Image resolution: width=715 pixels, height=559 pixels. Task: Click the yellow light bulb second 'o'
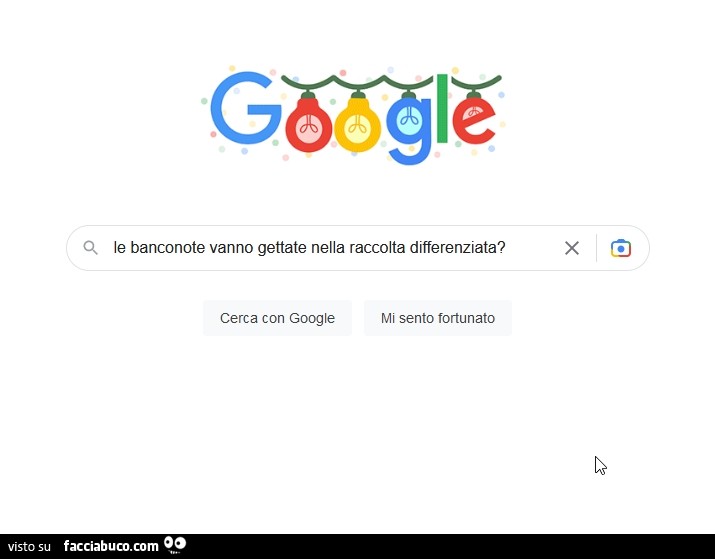pos(358,123)
